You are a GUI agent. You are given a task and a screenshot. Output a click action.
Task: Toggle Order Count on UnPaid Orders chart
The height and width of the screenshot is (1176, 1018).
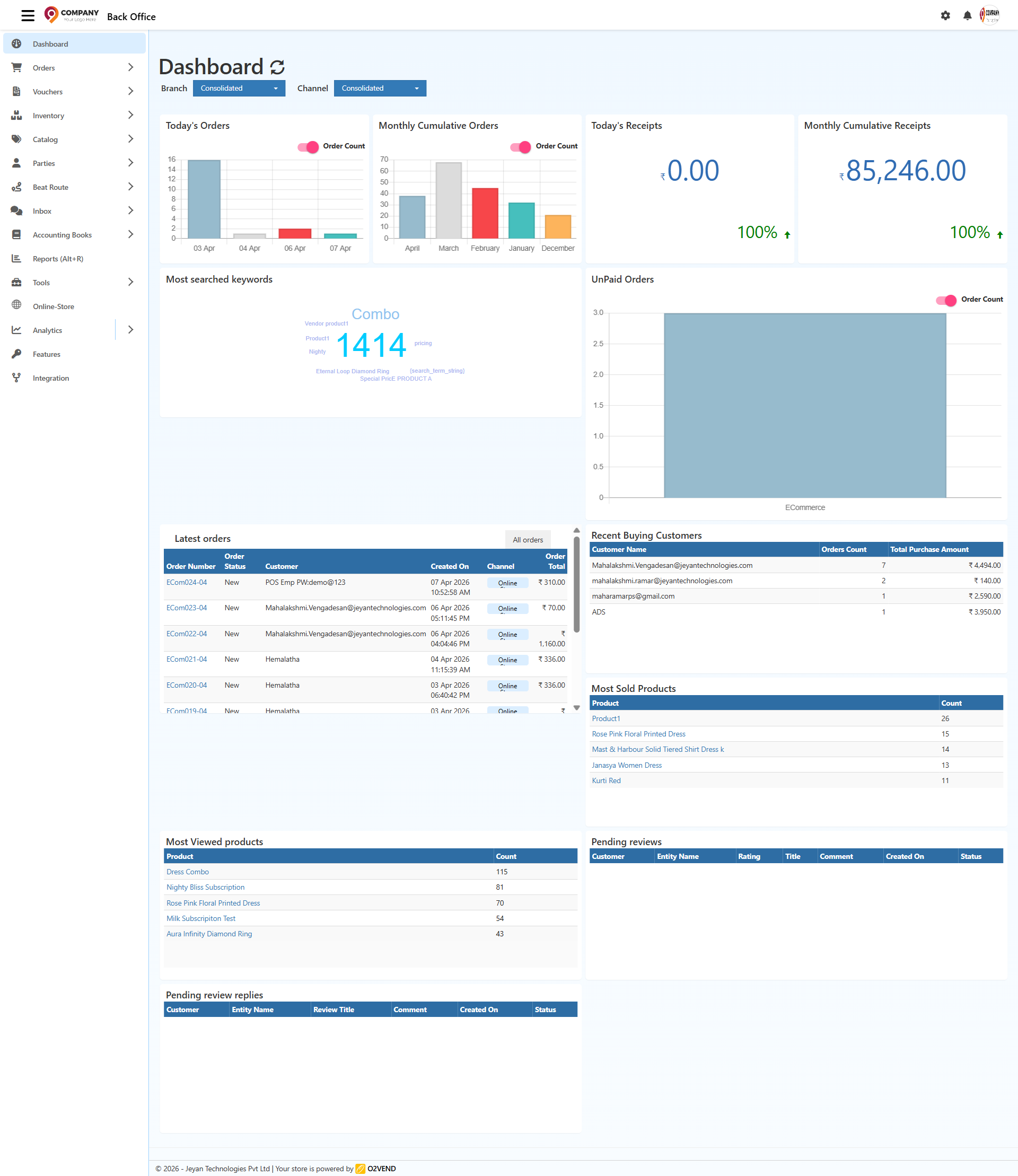(x=945, y=301)
